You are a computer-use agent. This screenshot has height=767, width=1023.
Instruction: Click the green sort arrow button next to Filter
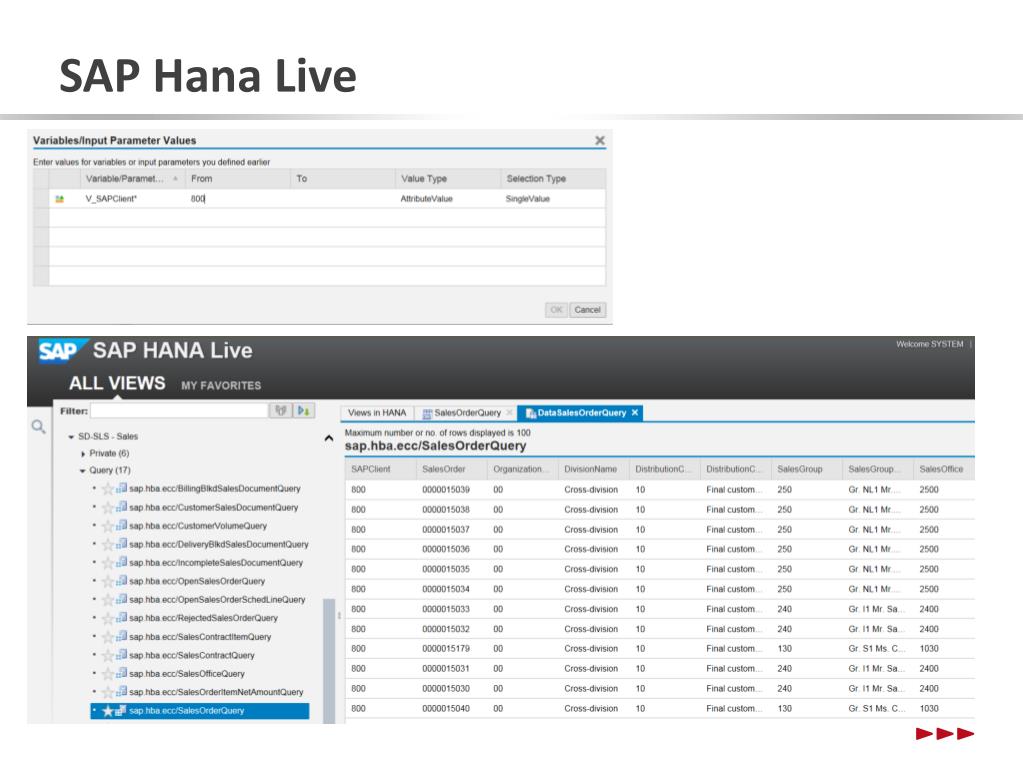303,411
